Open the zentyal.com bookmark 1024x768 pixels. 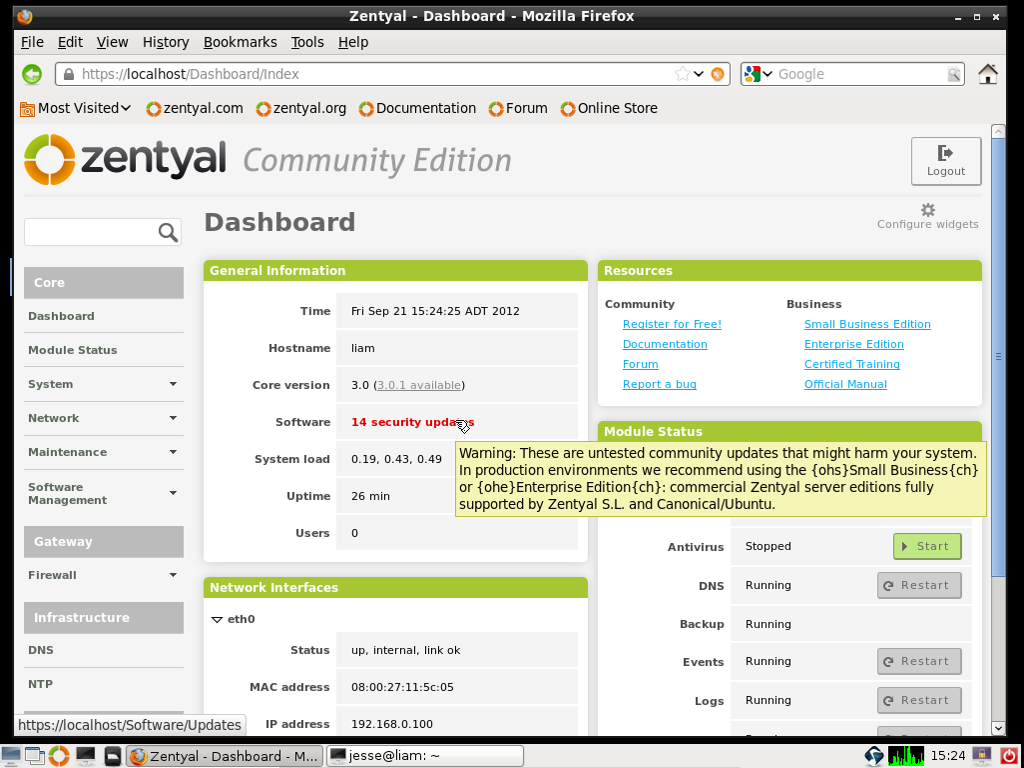(195, 108)
